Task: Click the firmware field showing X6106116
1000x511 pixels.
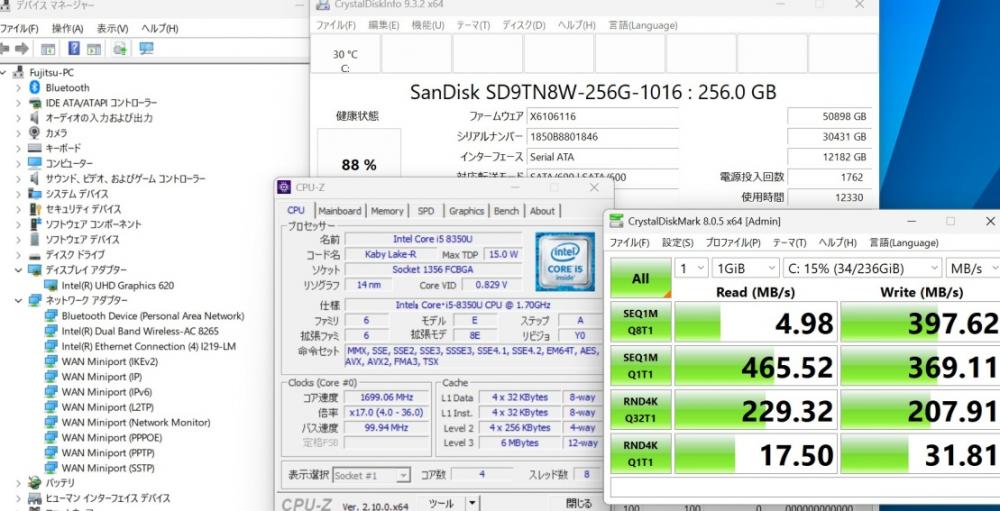Action: [x=601, y=117]
